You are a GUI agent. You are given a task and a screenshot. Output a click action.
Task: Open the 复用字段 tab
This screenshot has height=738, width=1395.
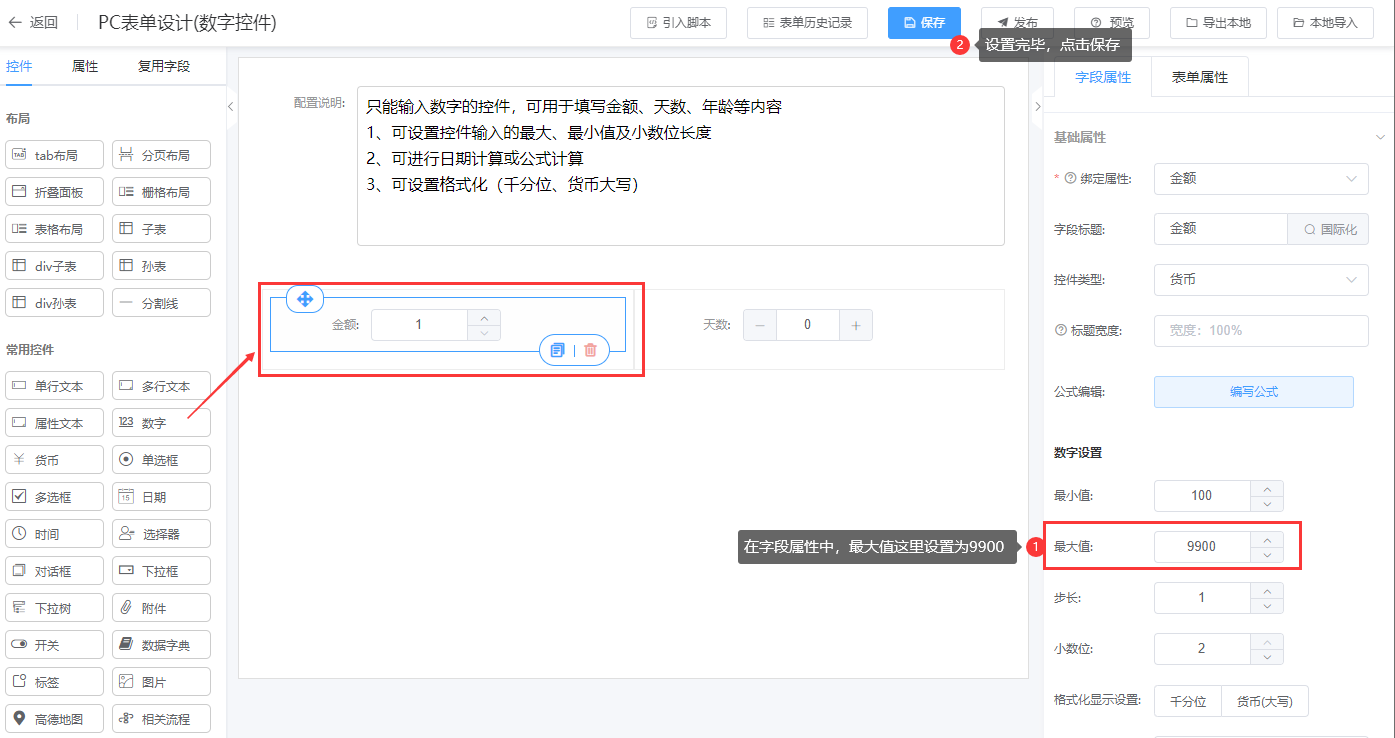click(x=164, y=66)
